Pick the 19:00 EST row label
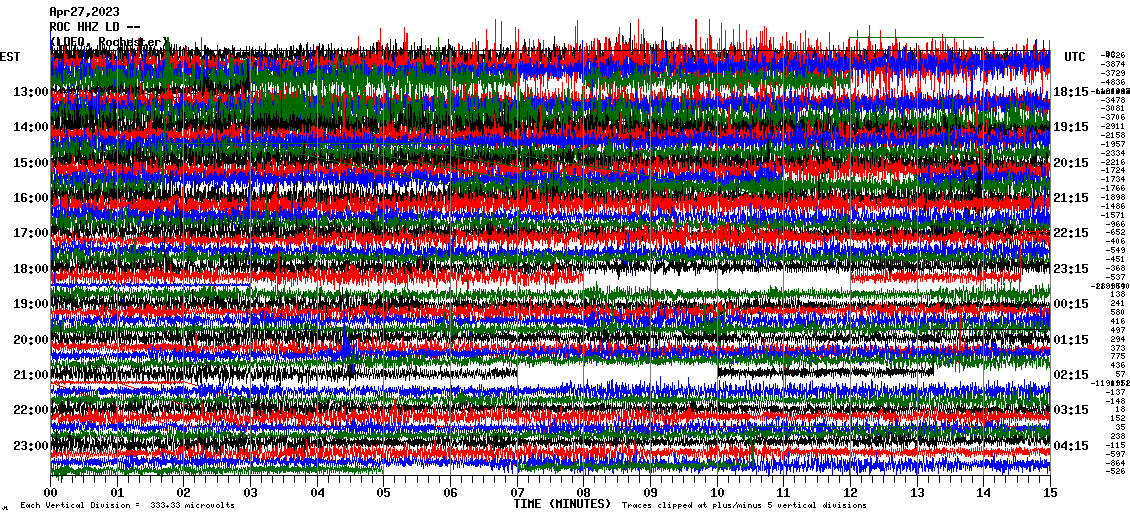1130x519 pixels. (31, 304)
